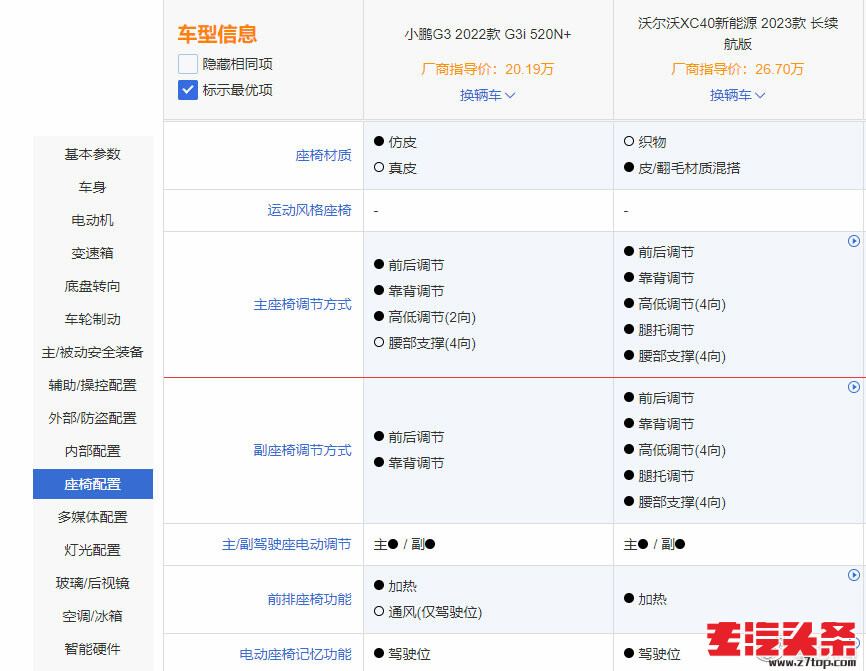The width and height of the screenshot is (866, 671).
Task: Click the 仿皮 seat material value
Action: point(402,142)
